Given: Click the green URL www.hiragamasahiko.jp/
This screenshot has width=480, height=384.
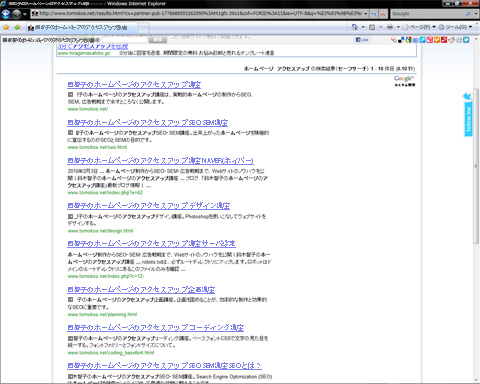Looking at the screenshot, I should pos(84,53).
